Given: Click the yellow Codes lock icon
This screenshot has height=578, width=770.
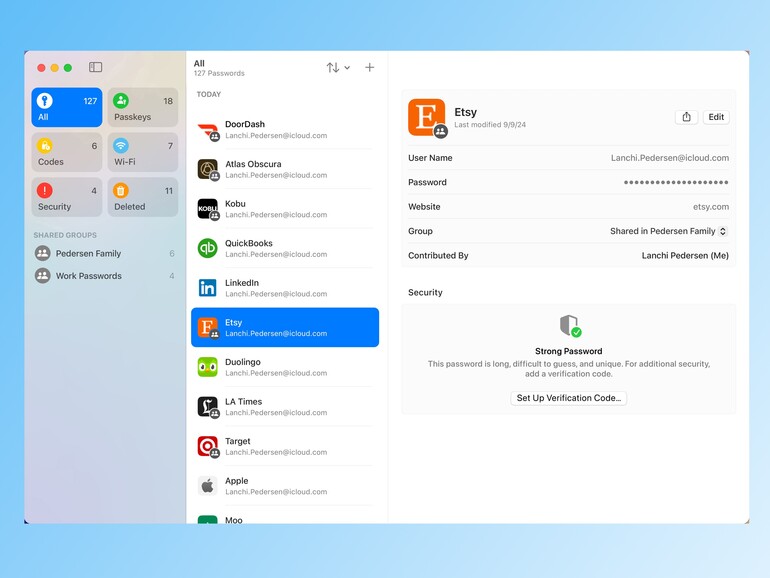Looking at the screenshot, I should coord(45,145).
